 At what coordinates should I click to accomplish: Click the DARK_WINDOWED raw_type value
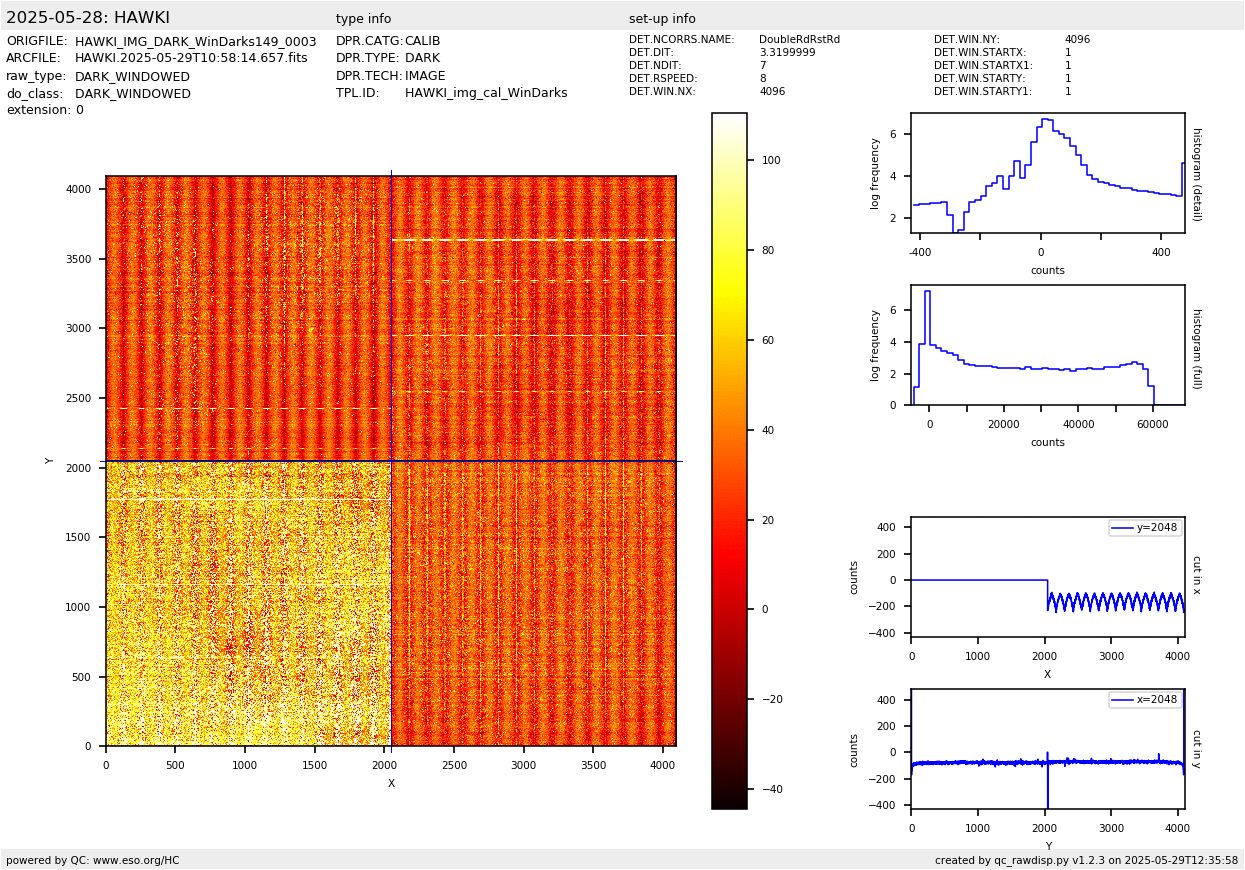click(x=132, y=76)
